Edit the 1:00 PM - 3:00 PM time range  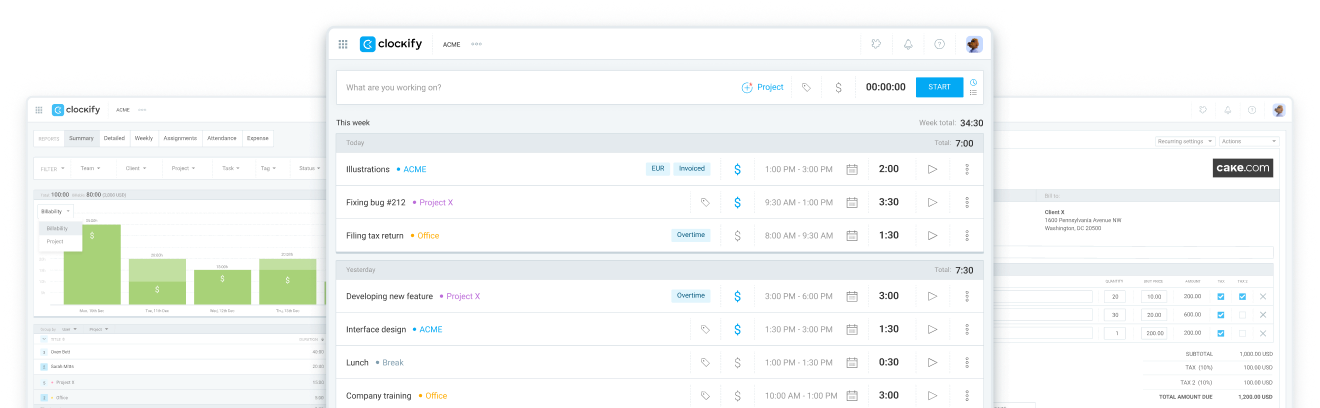pyautogui.click(x=798, y=169)
